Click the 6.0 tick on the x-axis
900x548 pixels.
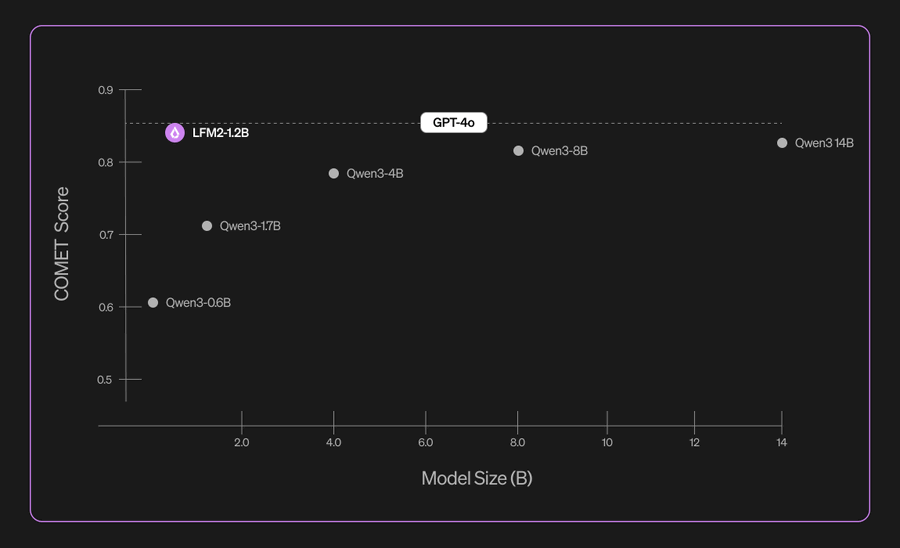point(425,442)
